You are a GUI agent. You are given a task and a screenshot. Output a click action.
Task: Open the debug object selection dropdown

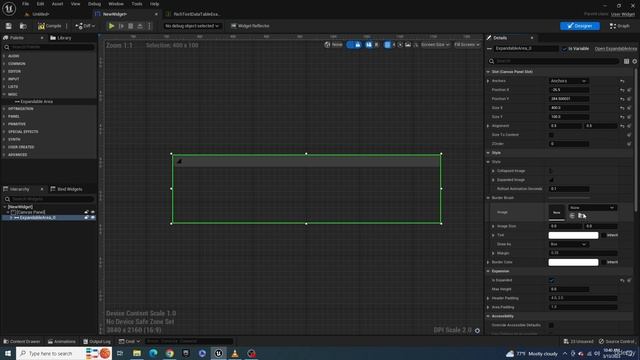pos(192,26)
